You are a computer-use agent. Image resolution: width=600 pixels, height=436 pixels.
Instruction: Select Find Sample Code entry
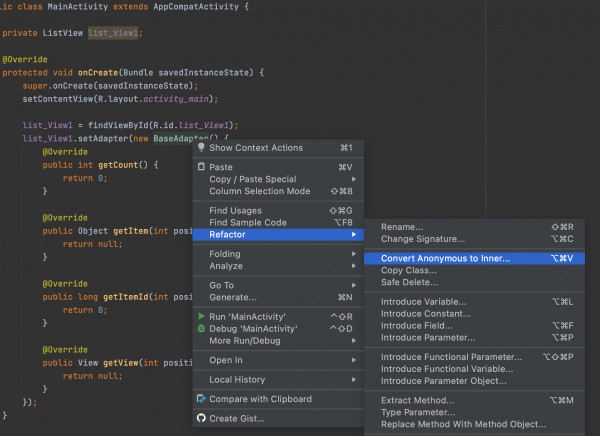tap(278, 222)
